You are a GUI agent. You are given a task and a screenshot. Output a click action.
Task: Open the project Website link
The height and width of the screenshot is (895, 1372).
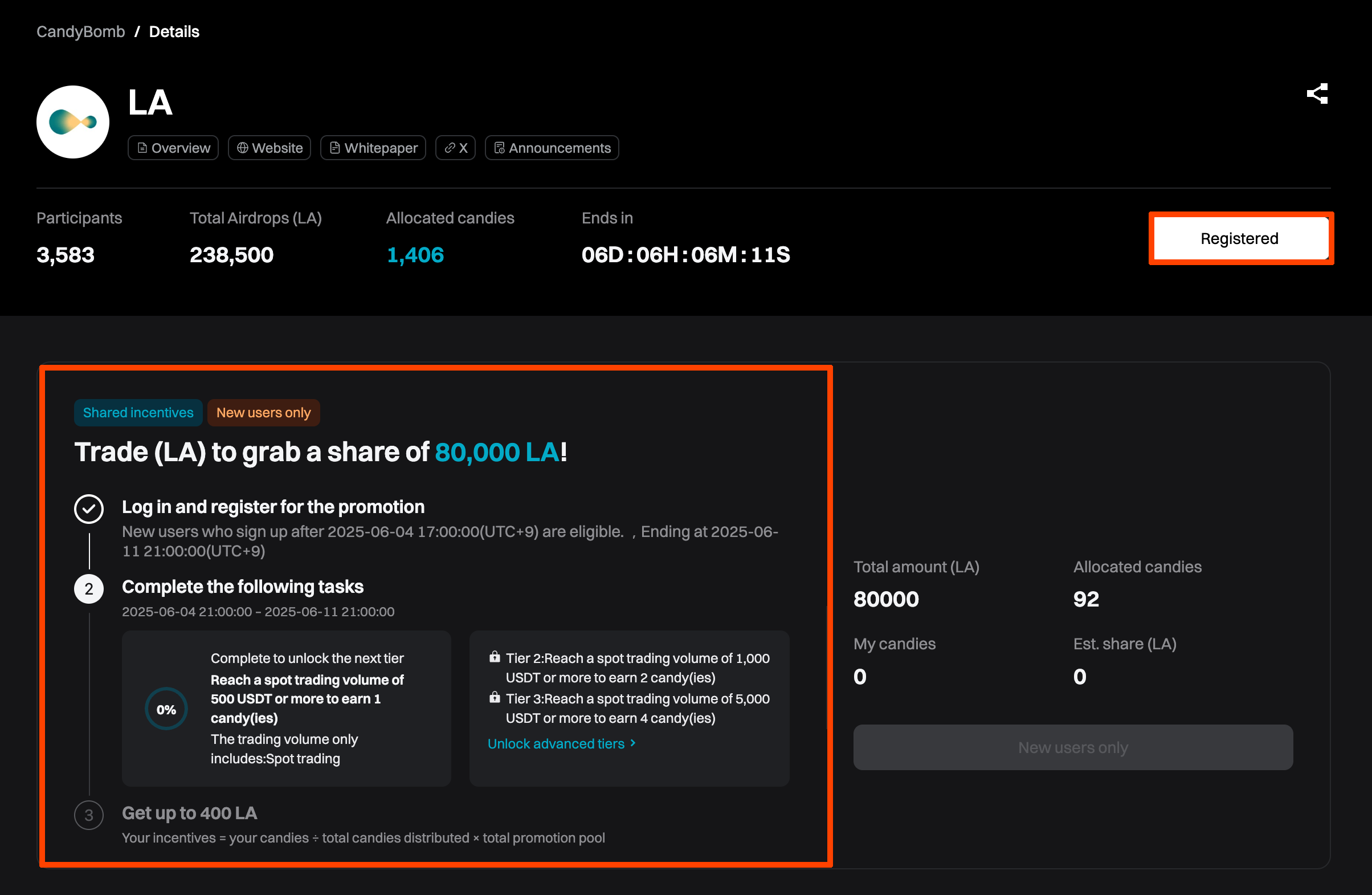pos(269,148)
